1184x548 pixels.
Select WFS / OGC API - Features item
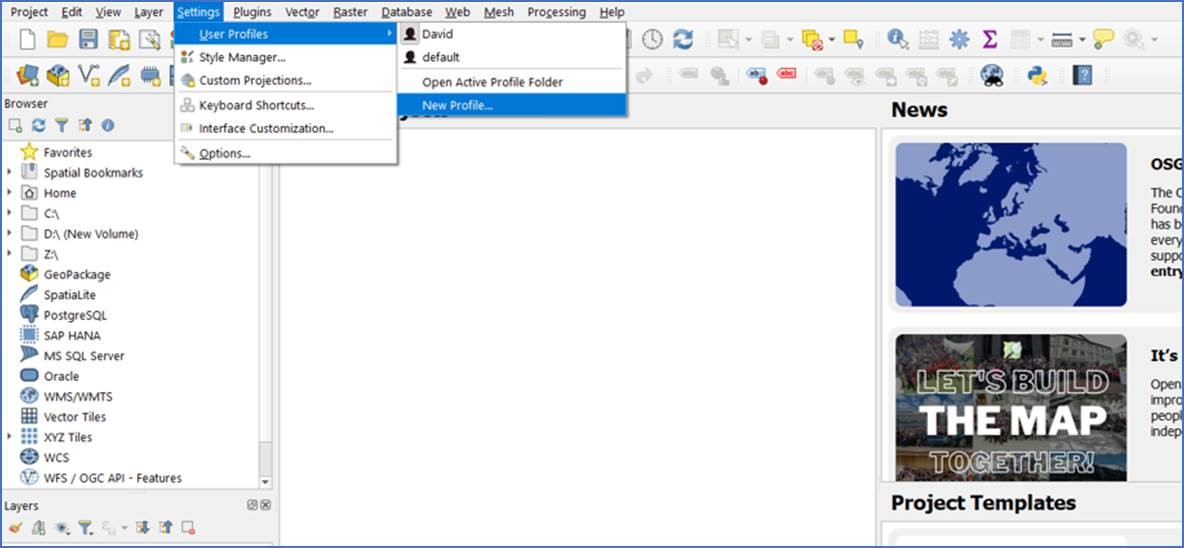coord(113,478)
